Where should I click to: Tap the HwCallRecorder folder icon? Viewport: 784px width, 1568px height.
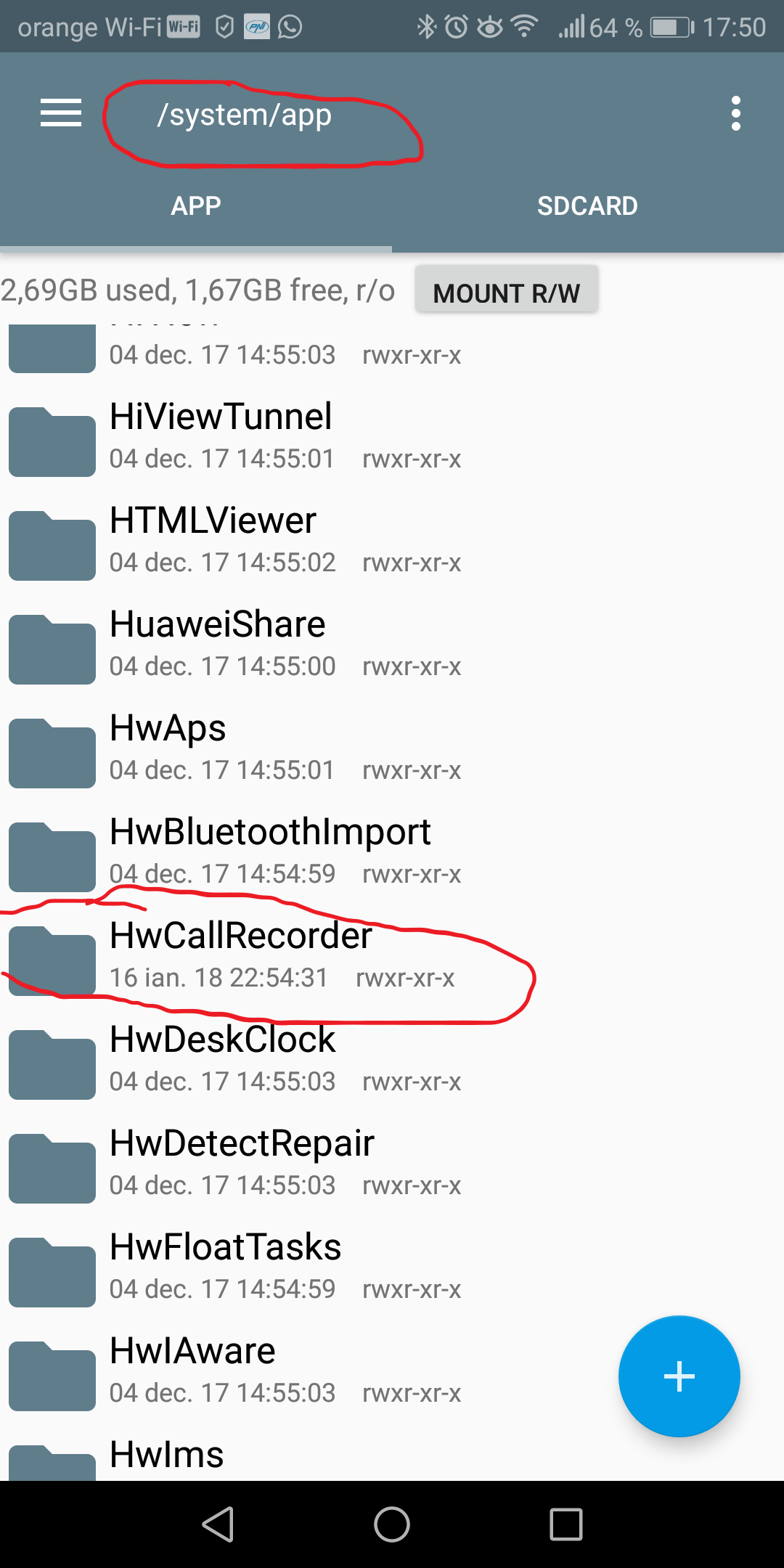52,960
